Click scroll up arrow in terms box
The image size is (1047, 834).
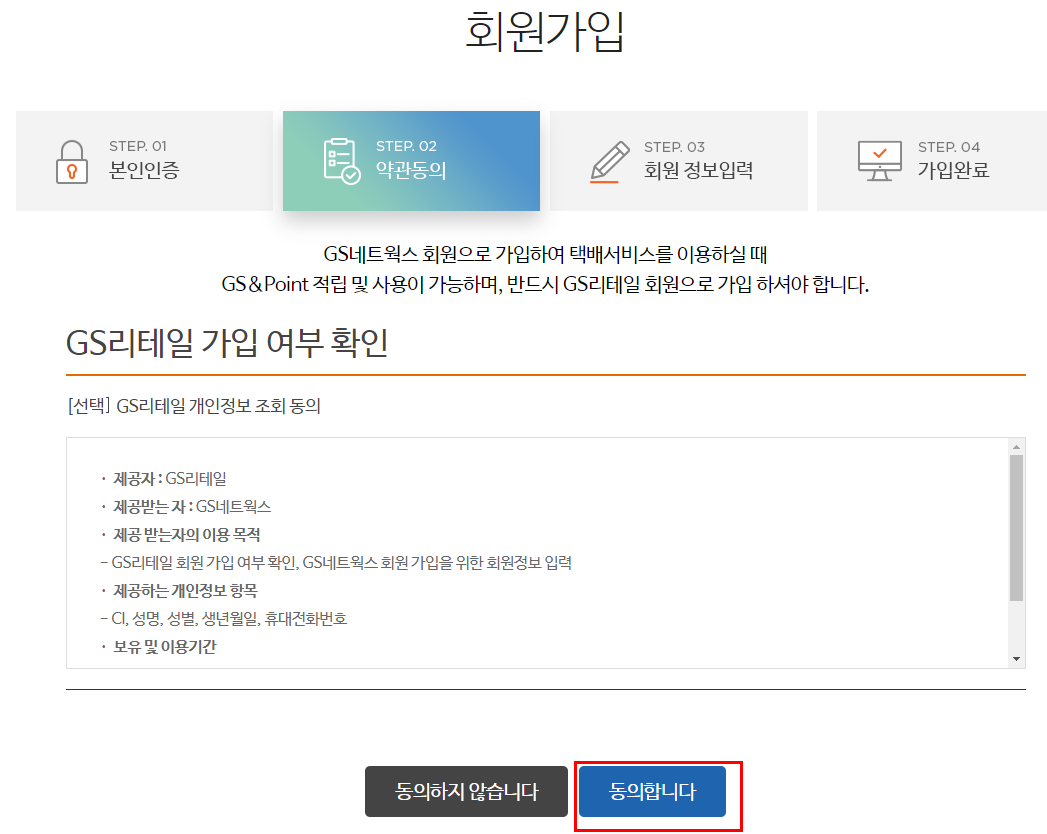tap(1016, 447)
